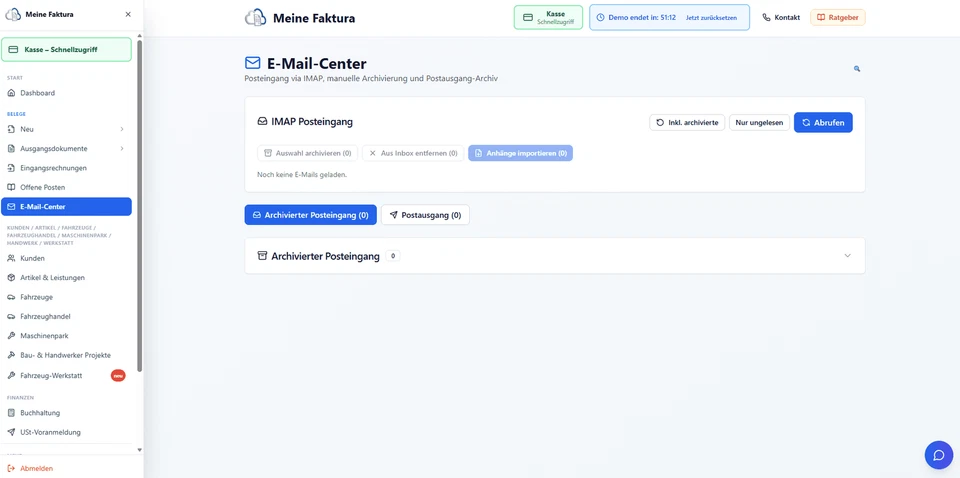Expand the Ausgangsdokumente submenu chevron
Screen dimensions: 960x478
click(x=122, y=149)
